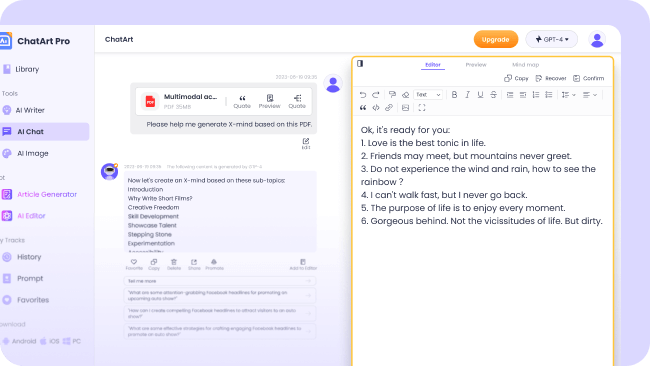This screenshot has height=366, width=650.
Task: Toggle the blockquote formatting icon
Action: pyautogui.click(x=363, y=108)
